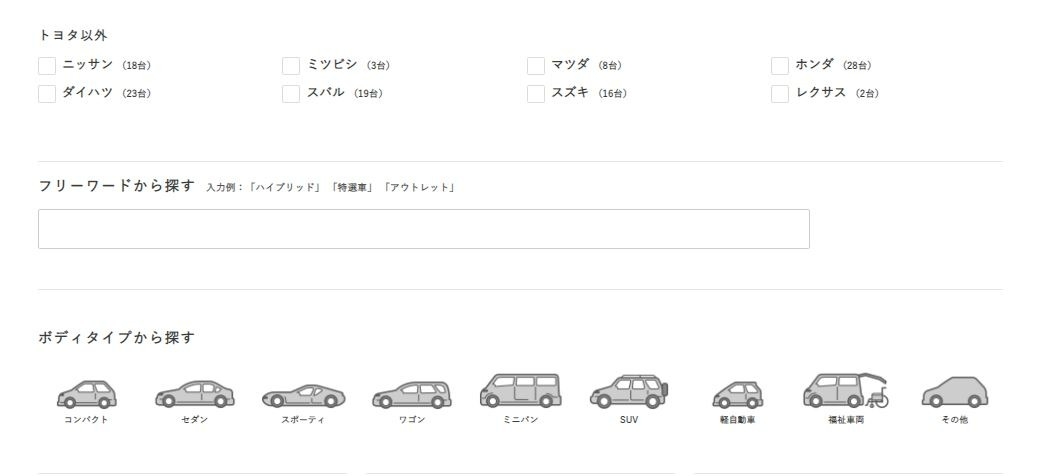The height and width of the screenshot is (476, 1038).
Task: Tick the マツダ maker checkbox
Action: pyautogui.click(x=536, y=66)
